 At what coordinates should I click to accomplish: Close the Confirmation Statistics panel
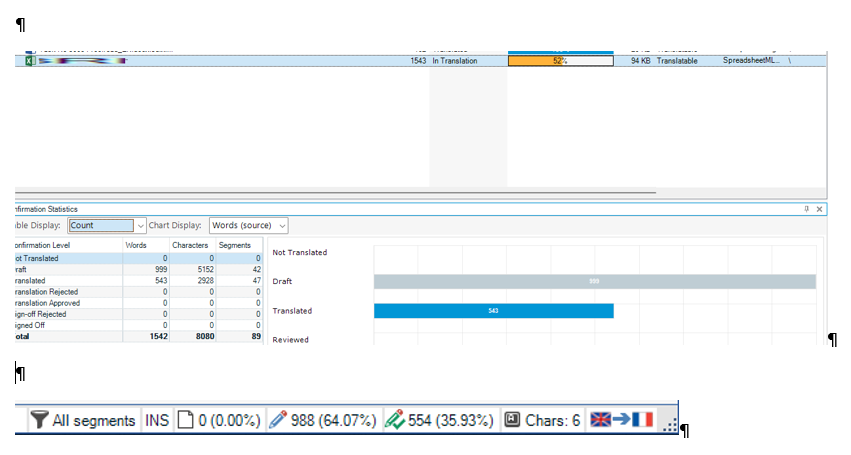pyautogui.click(x=820, y=209)
